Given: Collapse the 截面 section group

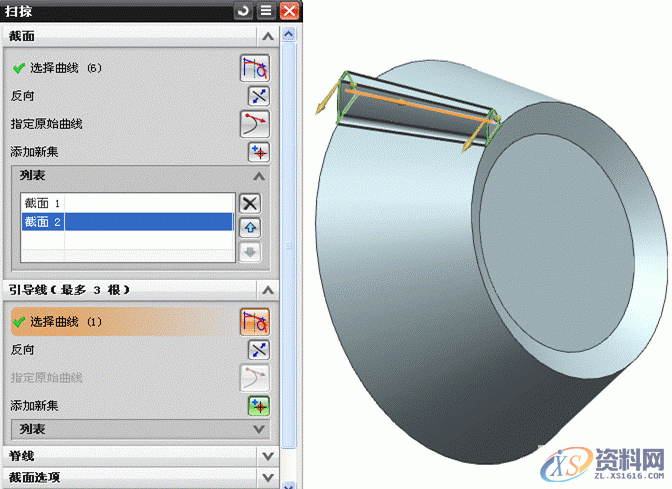Looking at the screenshot, I should tap(267, 36).
